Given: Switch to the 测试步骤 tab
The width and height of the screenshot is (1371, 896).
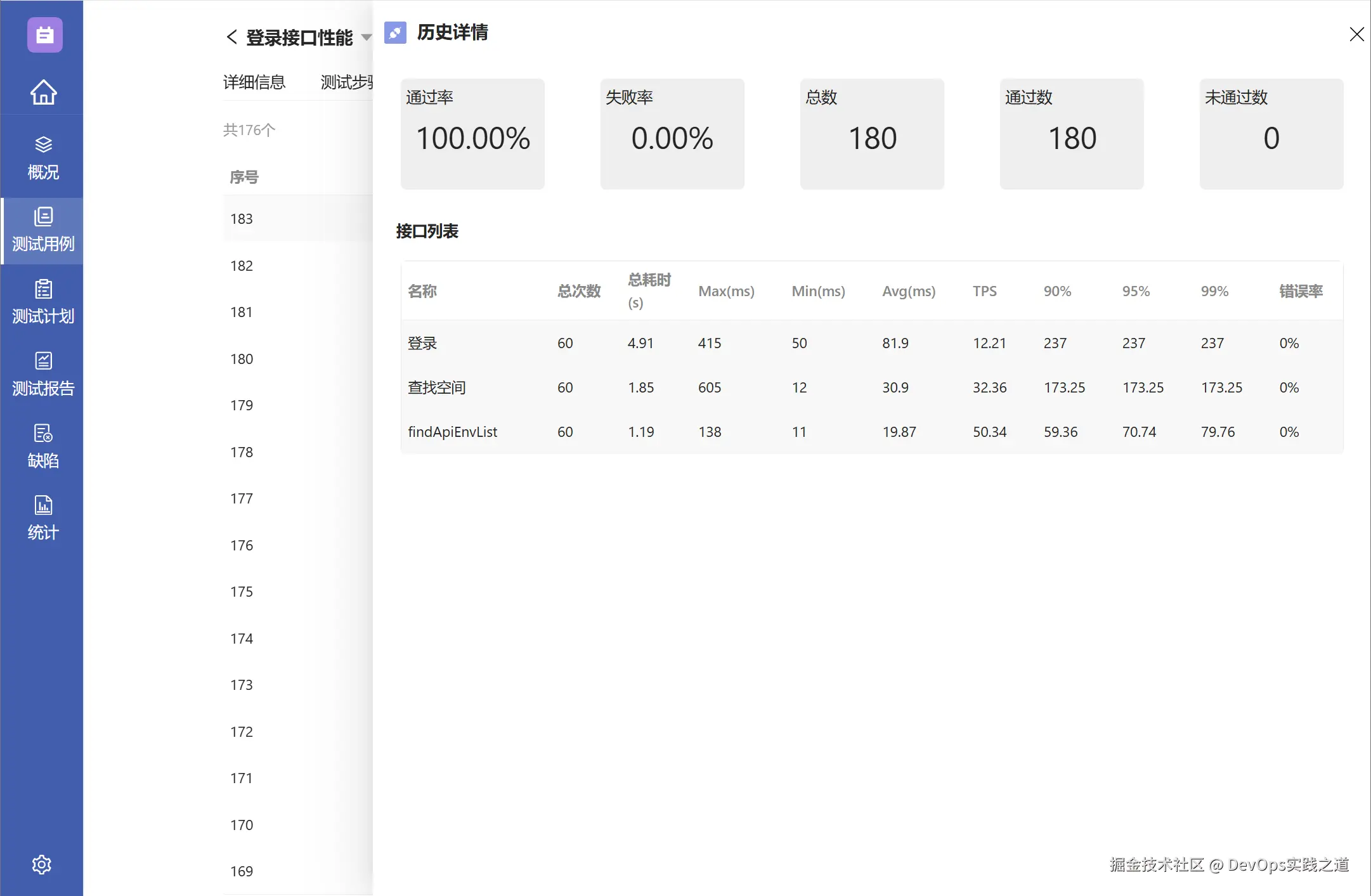Looking at the screenshot, I should [x=346, y=82].
